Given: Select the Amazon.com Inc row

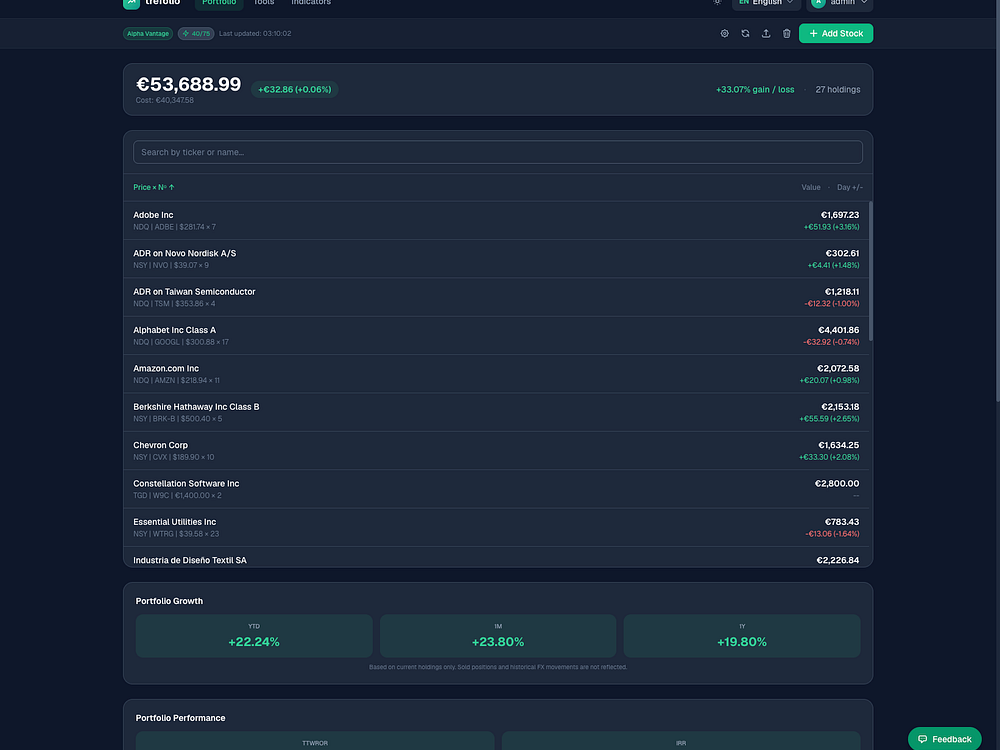Looking at the screenshot, I should click(497, 374).
